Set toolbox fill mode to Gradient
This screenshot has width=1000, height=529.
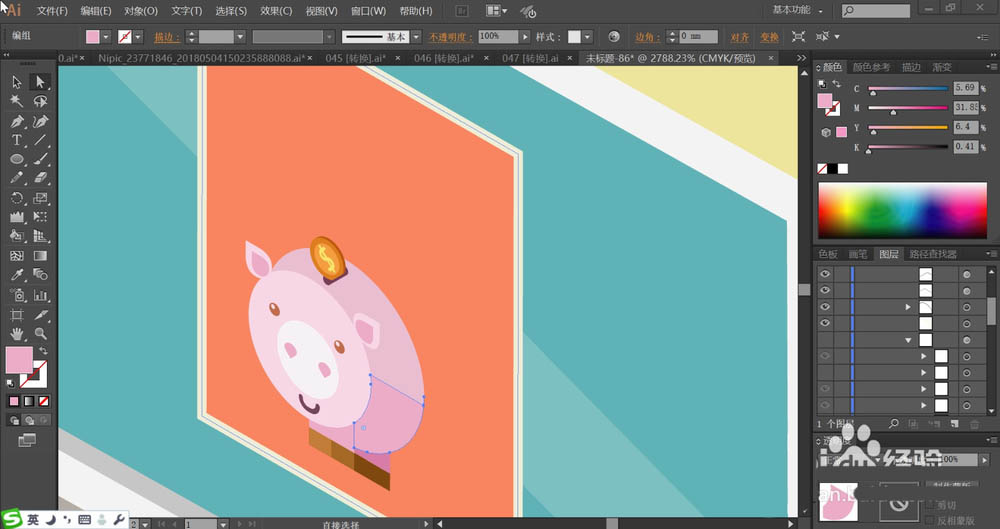point(29,401)
